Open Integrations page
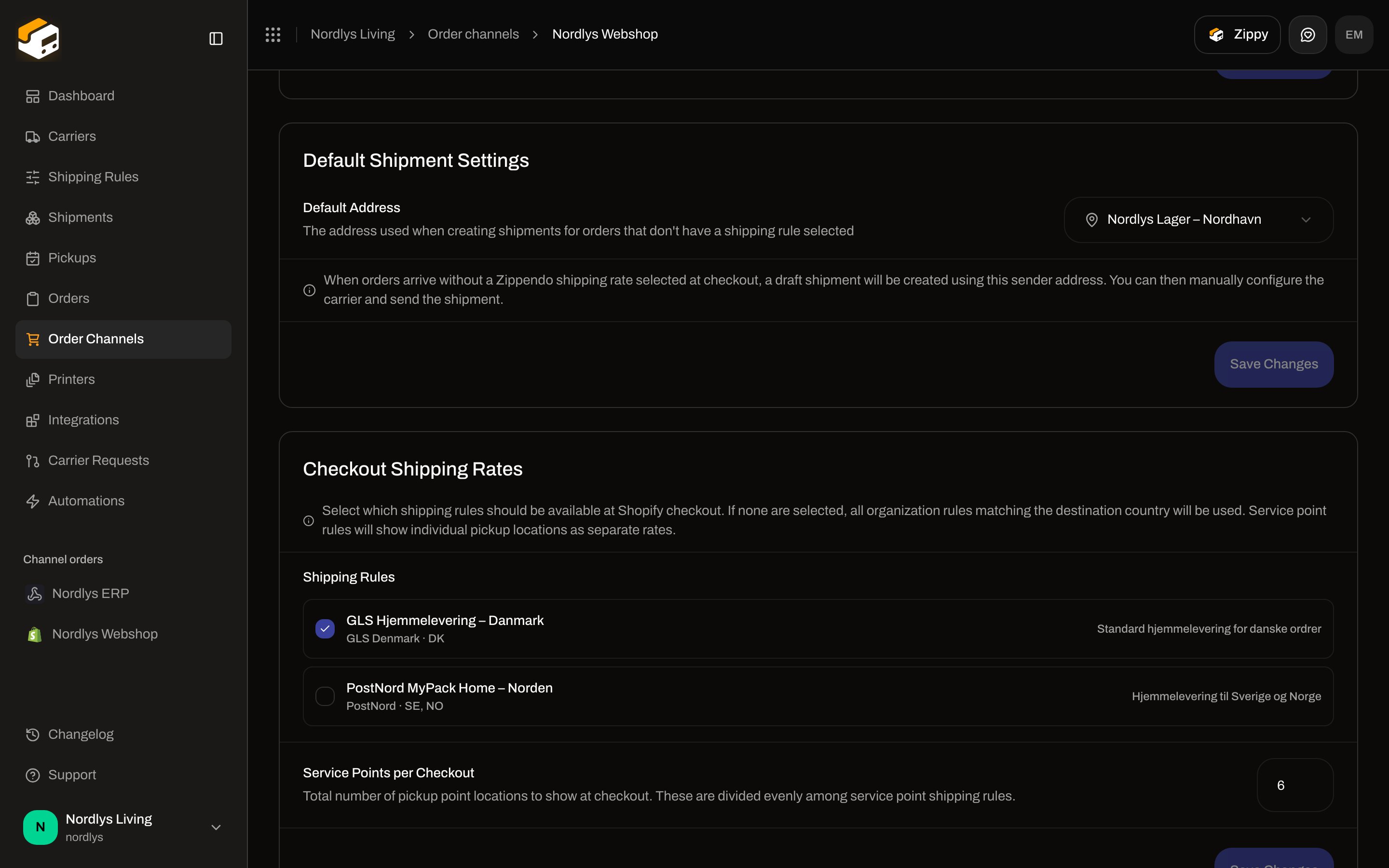This screenshot has width=1389, height=868. click(x=123, y=420)
